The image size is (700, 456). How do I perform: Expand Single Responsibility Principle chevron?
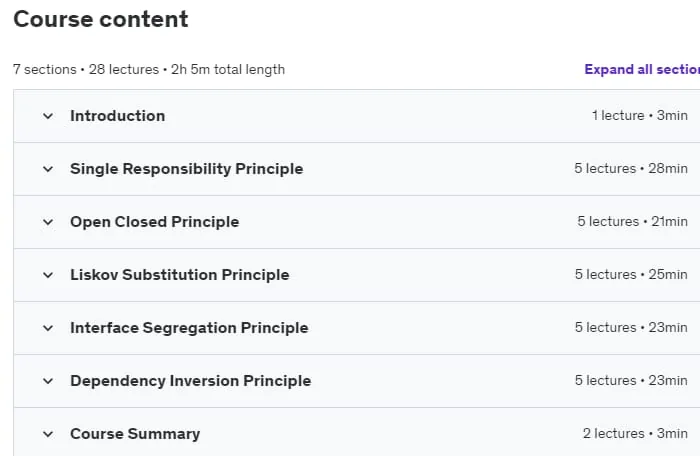48,169
